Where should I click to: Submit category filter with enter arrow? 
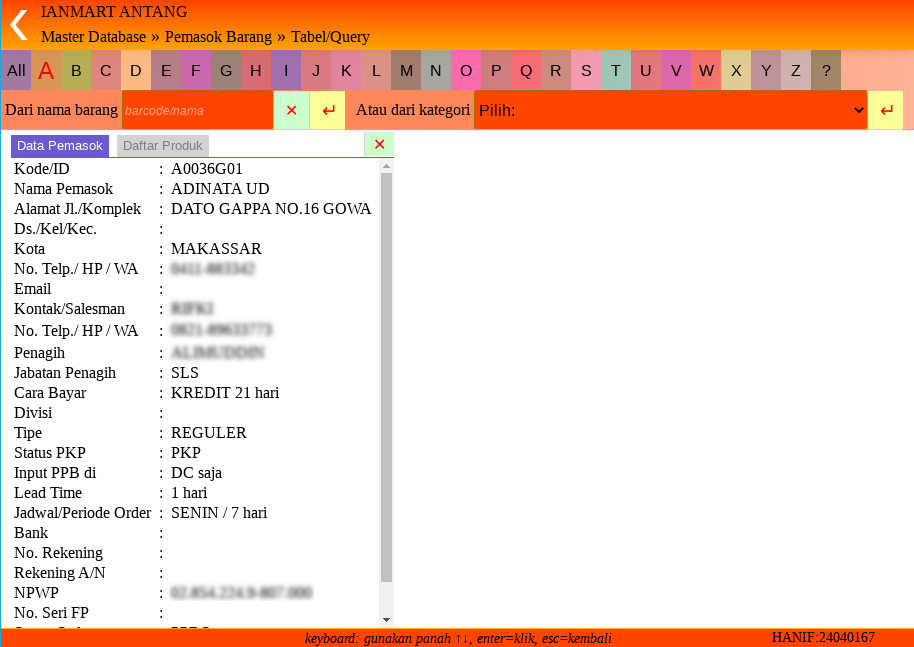885,110
